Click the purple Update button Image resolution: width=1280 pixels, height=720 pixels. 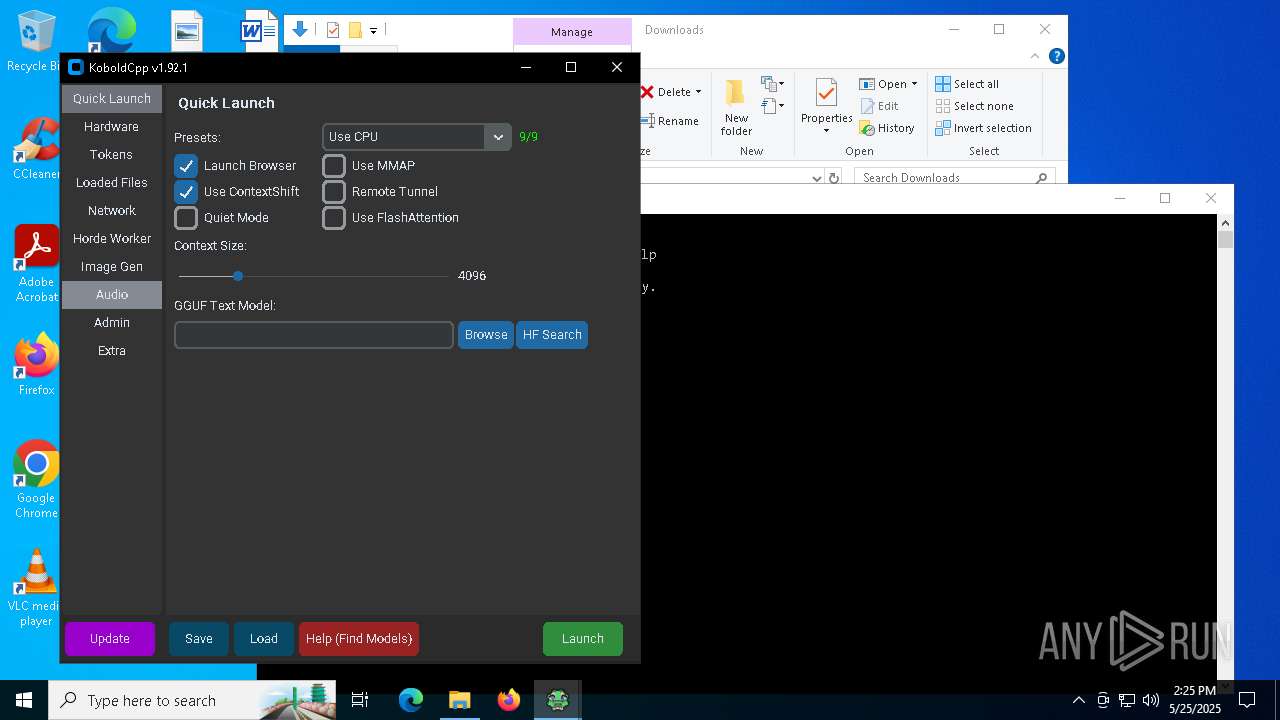[110, 639]
